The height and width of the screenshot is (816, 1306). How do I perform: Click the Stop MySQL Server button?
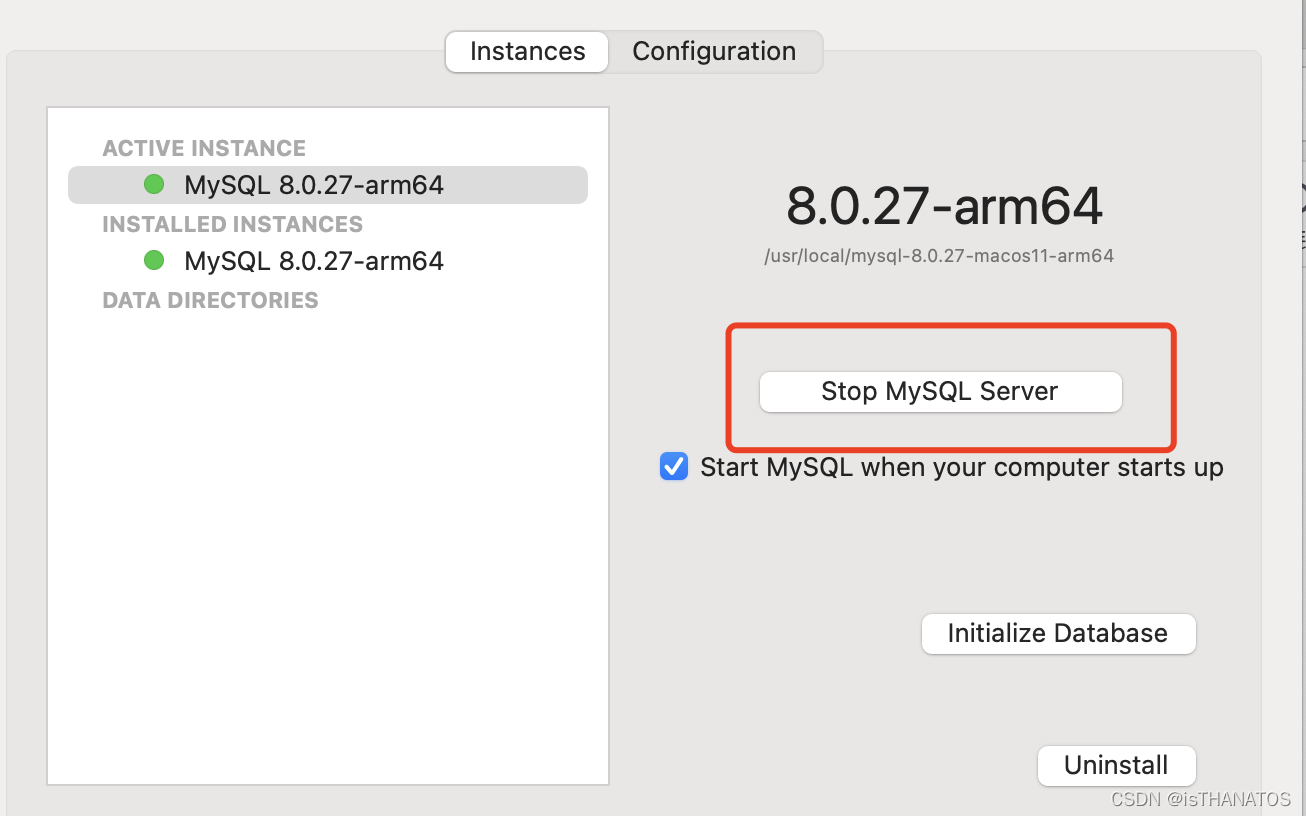pyautogui.click(x=940, y=391)
